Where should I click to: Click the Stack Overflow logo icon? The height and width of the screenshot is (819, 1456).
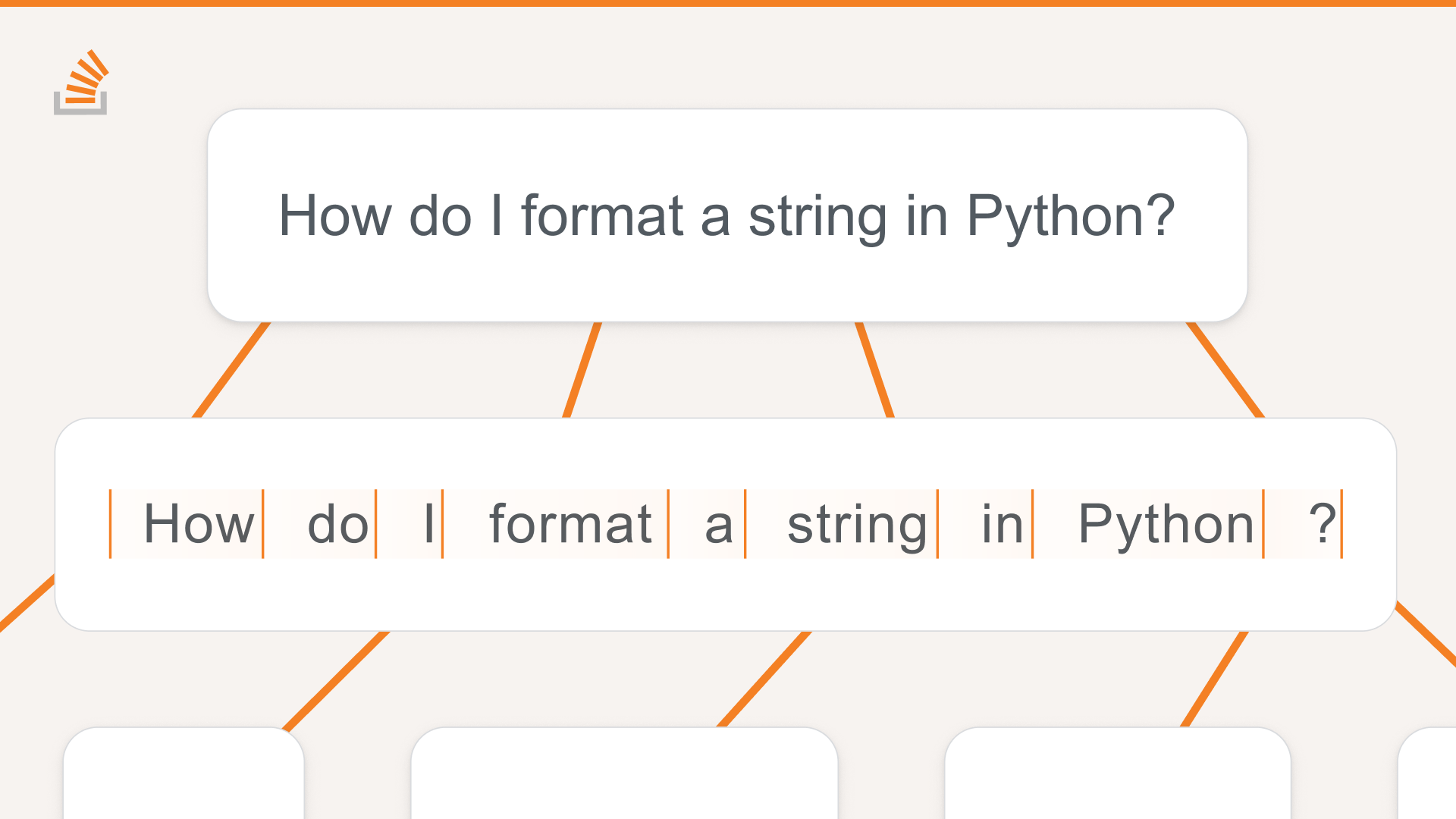[80, 83]
